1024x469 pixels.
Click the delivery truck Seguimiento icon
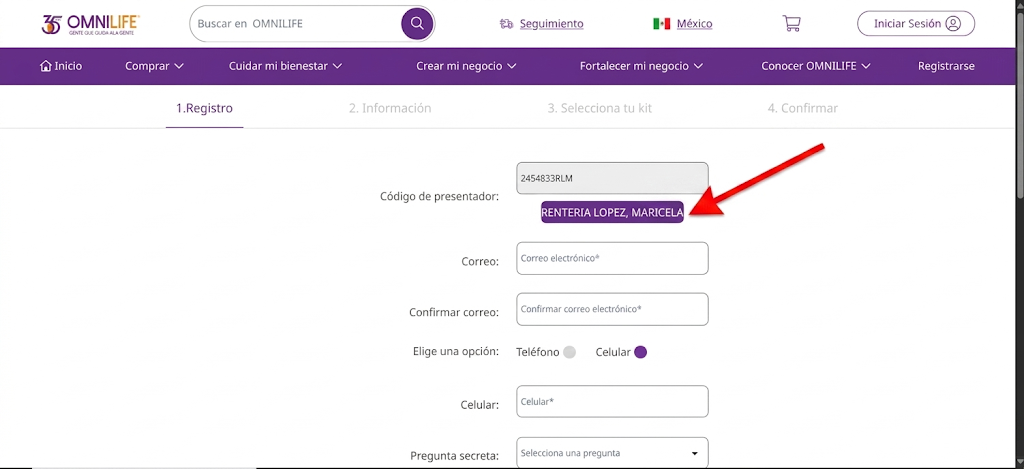[506, 24]
